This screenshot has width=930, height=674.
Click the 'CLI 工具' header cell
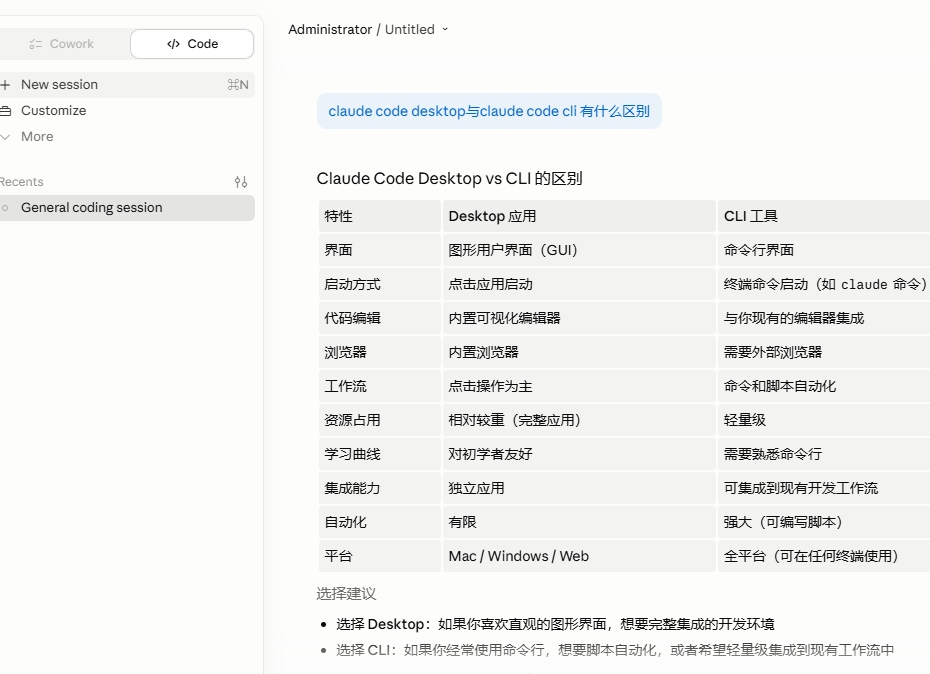click(824, 216)
